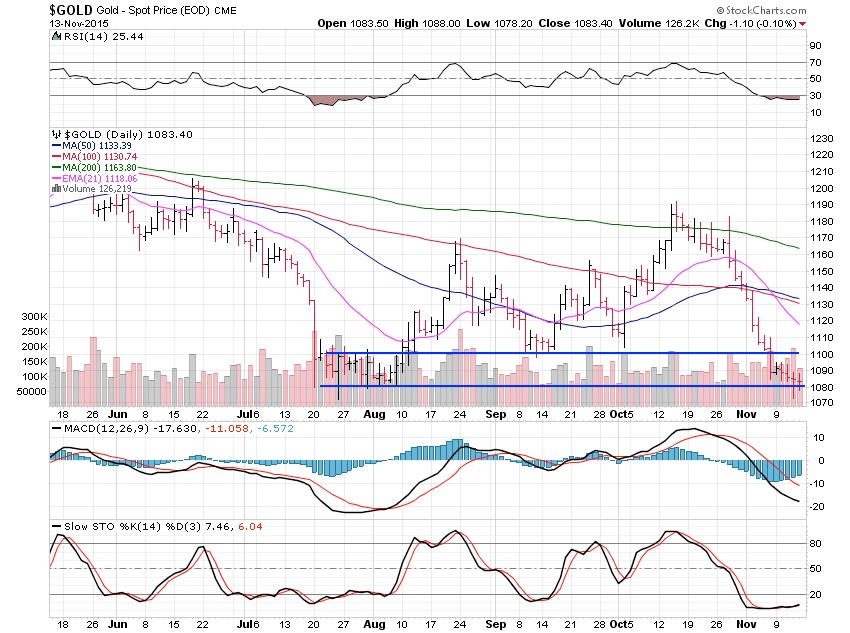The height and width of the screenshot is (633, 850).
Task: Click the $GOLD daily price bar icon
Action: coord(56,134)
